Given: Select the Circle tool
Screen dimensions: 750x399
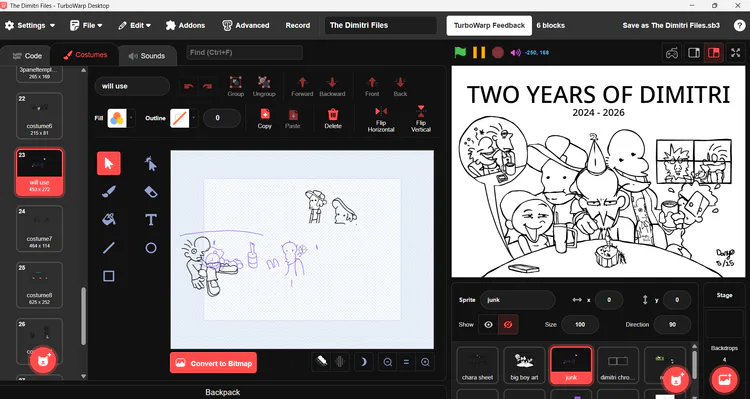Looking at the screenshot, I should tap(151, 248).
